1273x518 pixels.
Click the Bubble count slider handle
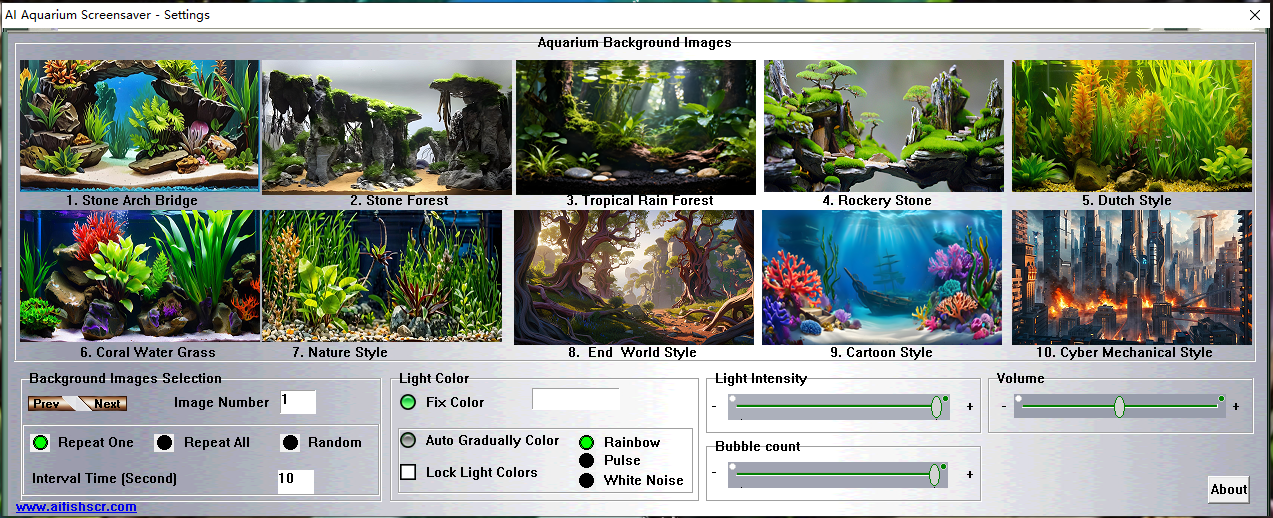click(x=934, y=474)
